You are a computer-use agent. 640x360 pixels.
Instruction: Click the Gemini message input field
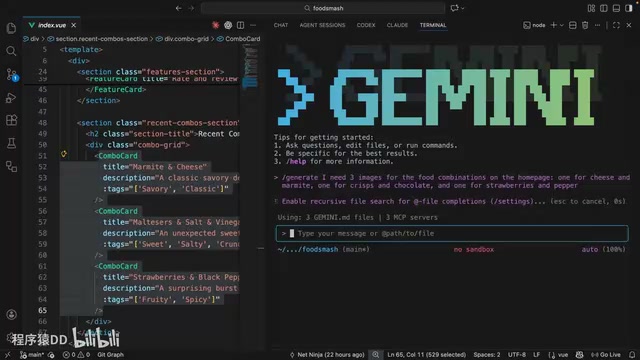[452, 233]
